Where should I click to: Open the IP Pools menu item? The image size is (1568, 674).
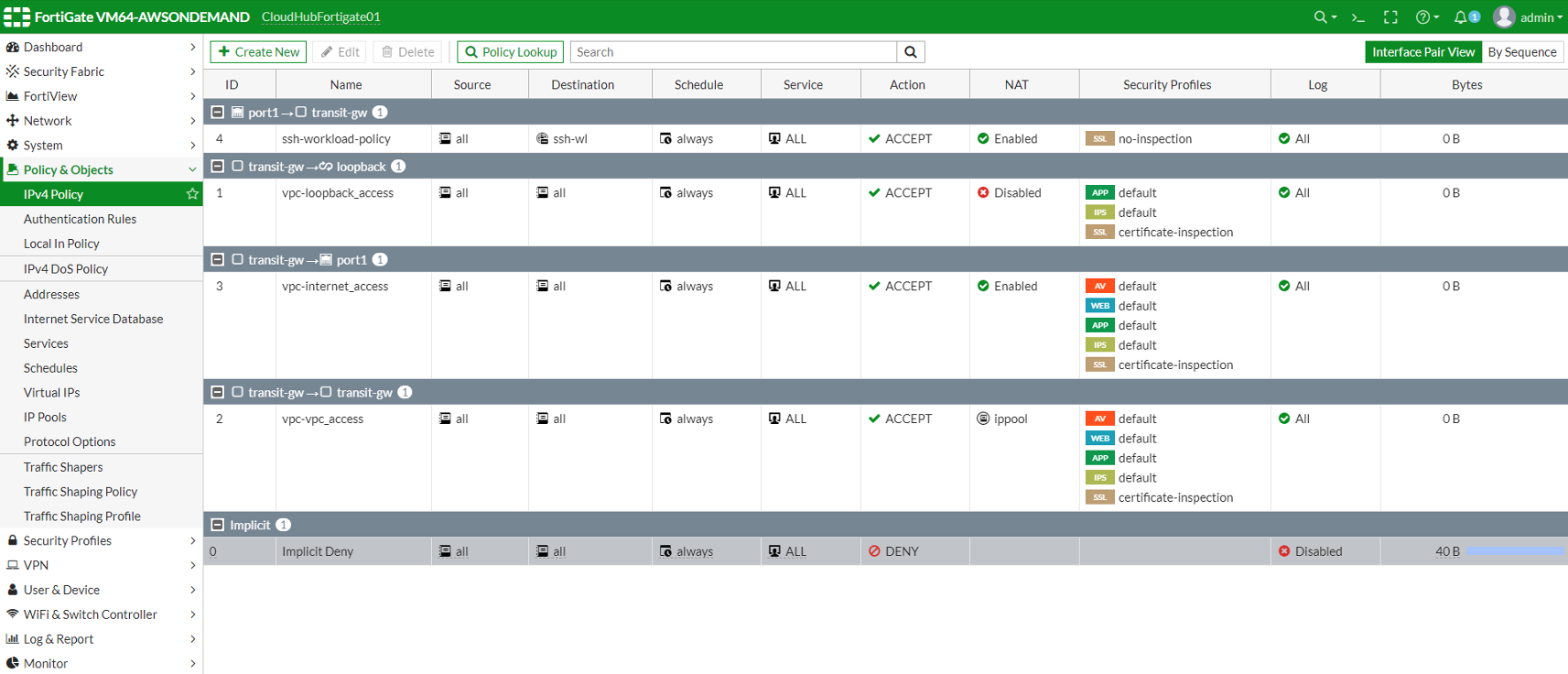[x=45, y=417]
